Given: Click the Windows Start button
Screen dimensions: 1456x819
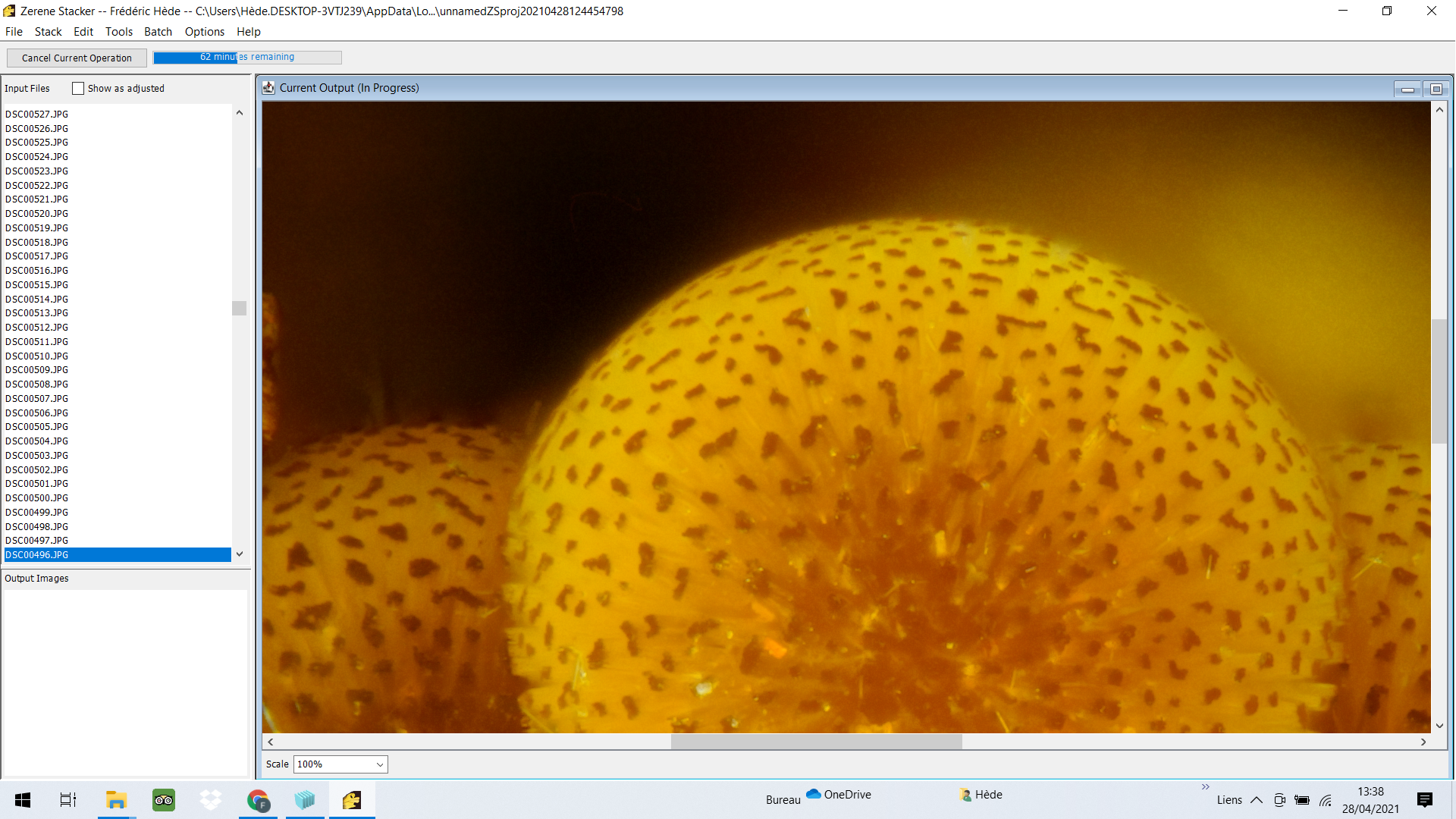Looking at the screenshot, I should [x=23, y=800].
